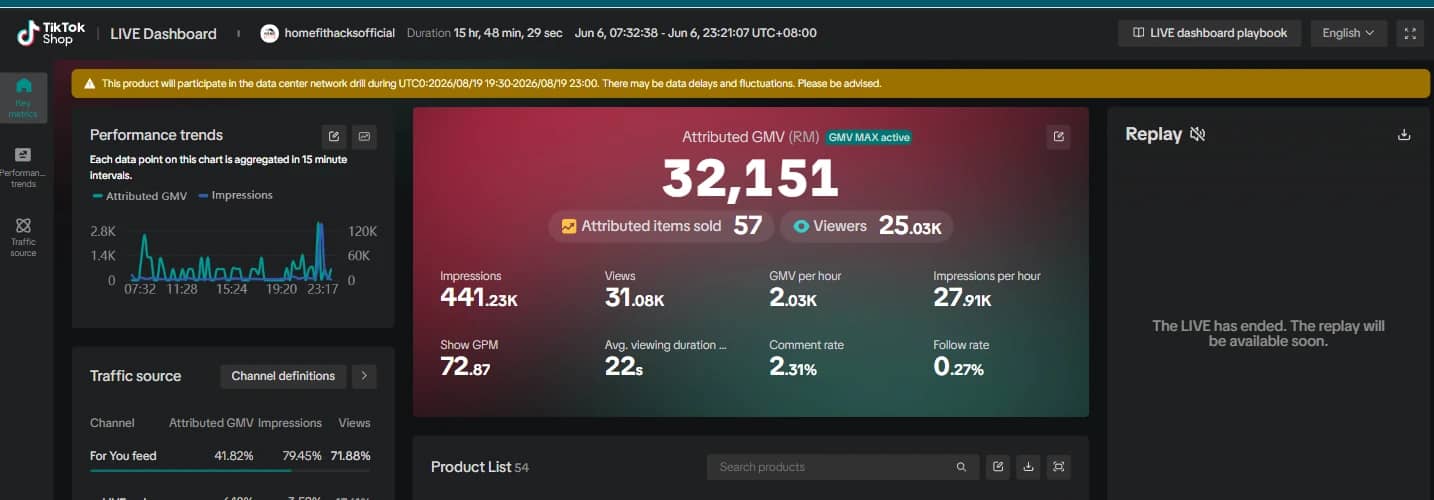1434x500 pixels.
Task: Toggle Impressions legend series
Action: click(235, 195)
